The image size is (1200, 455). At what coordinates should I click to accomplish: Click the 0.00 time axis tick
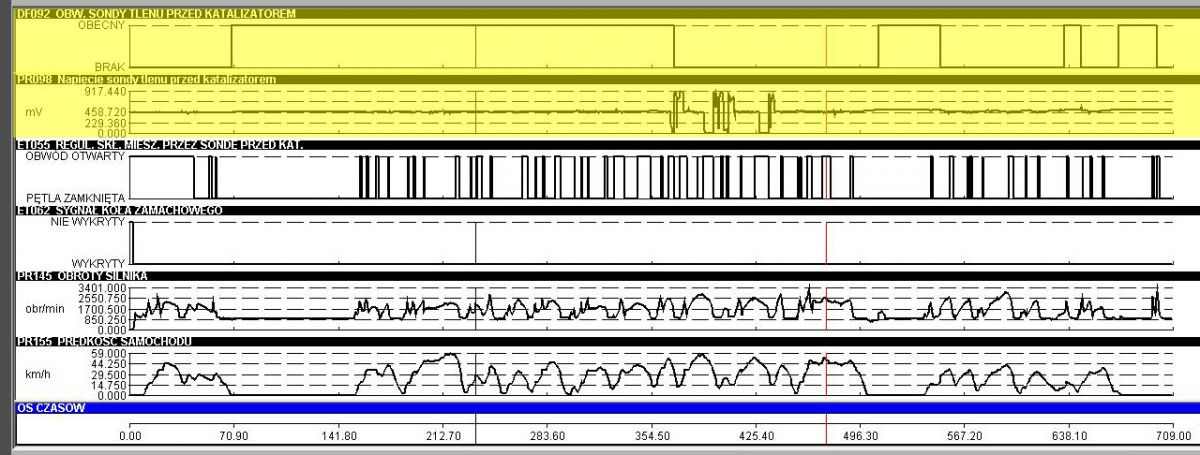click(130, 436)
